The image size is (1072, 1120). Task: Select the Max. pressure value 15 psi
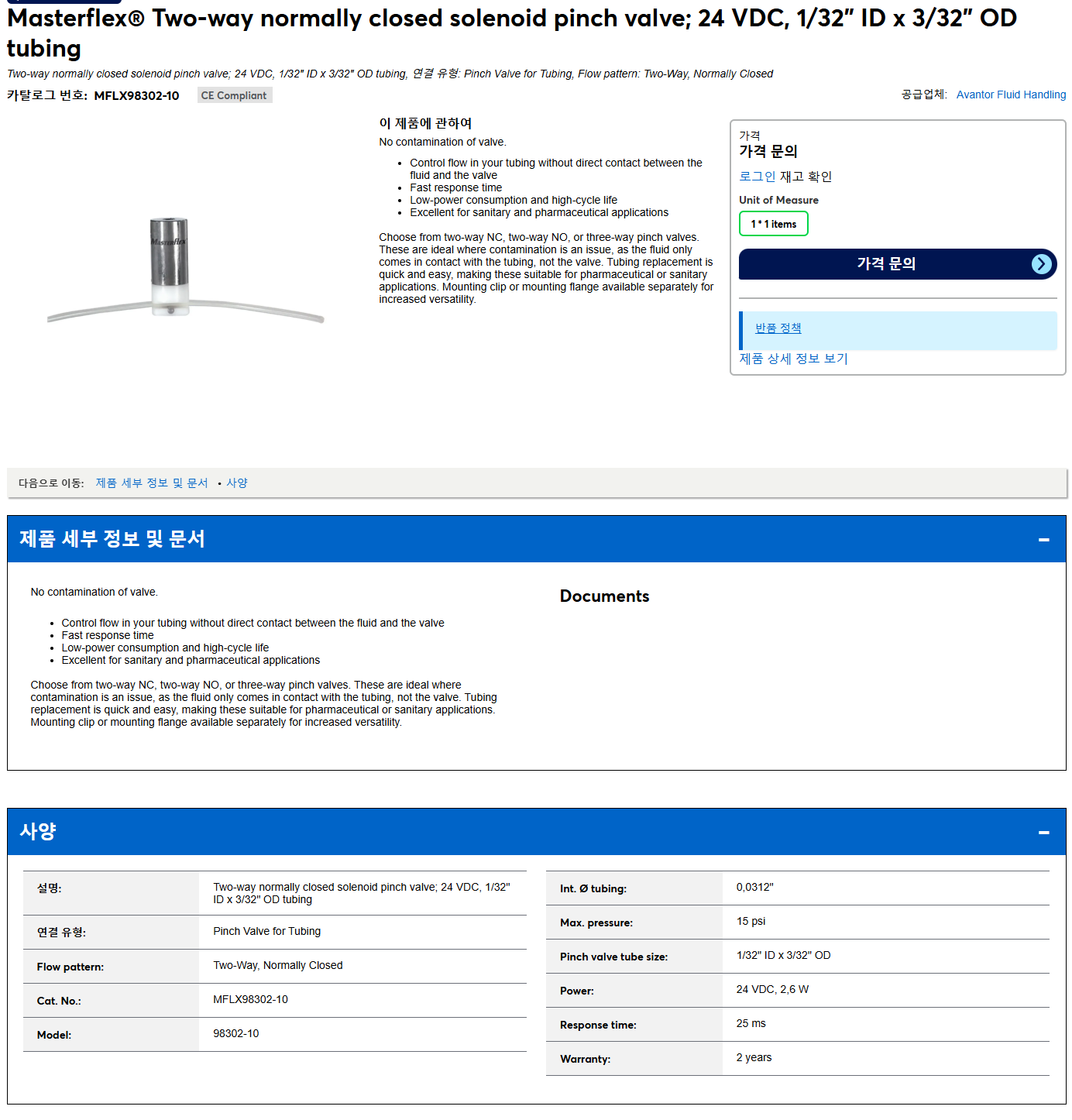coord(751,921)
